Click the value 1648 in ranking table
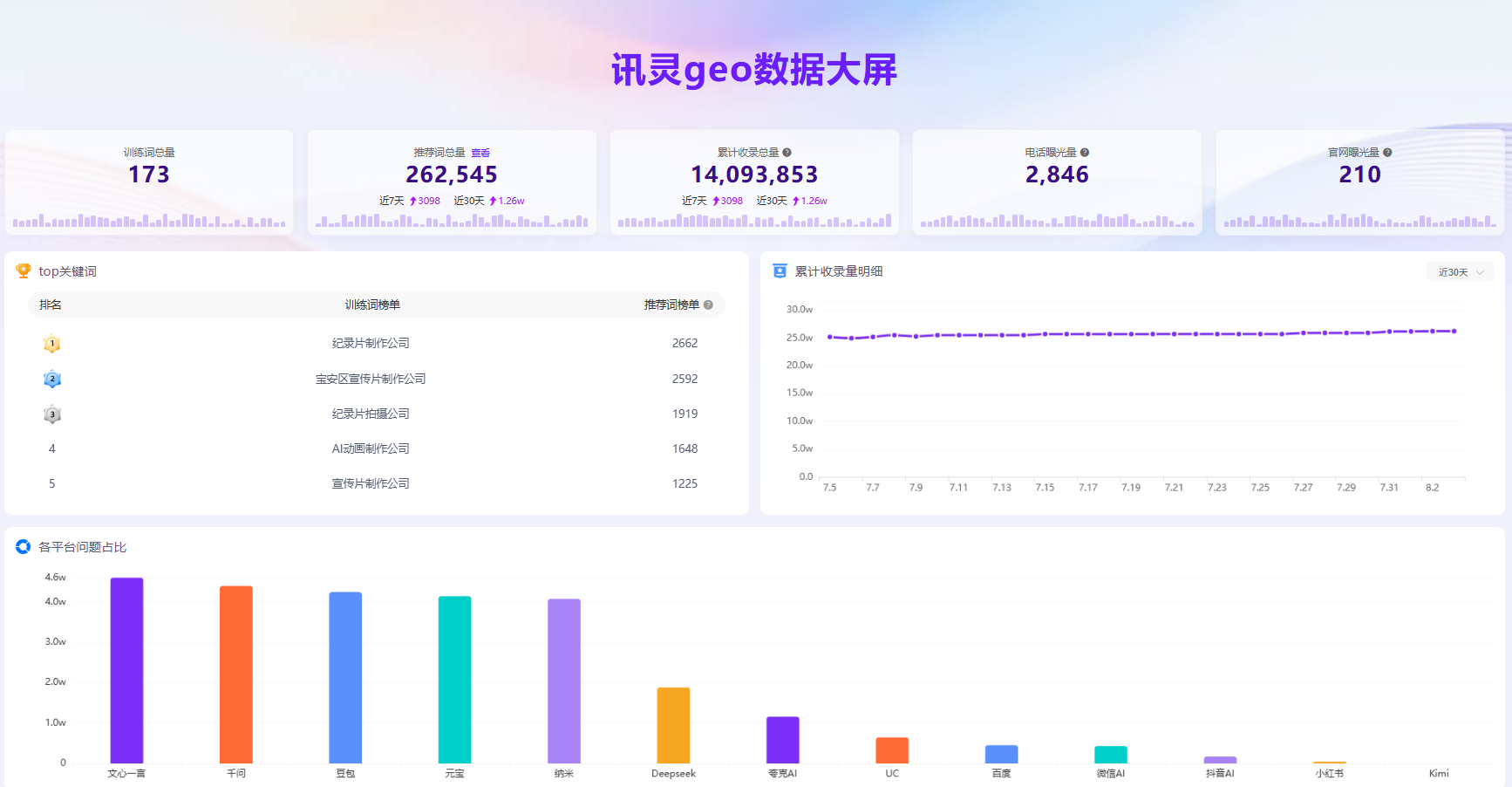Image resolution: width=1512 pixels, height=787 pixels. click(x=684, y=448)
